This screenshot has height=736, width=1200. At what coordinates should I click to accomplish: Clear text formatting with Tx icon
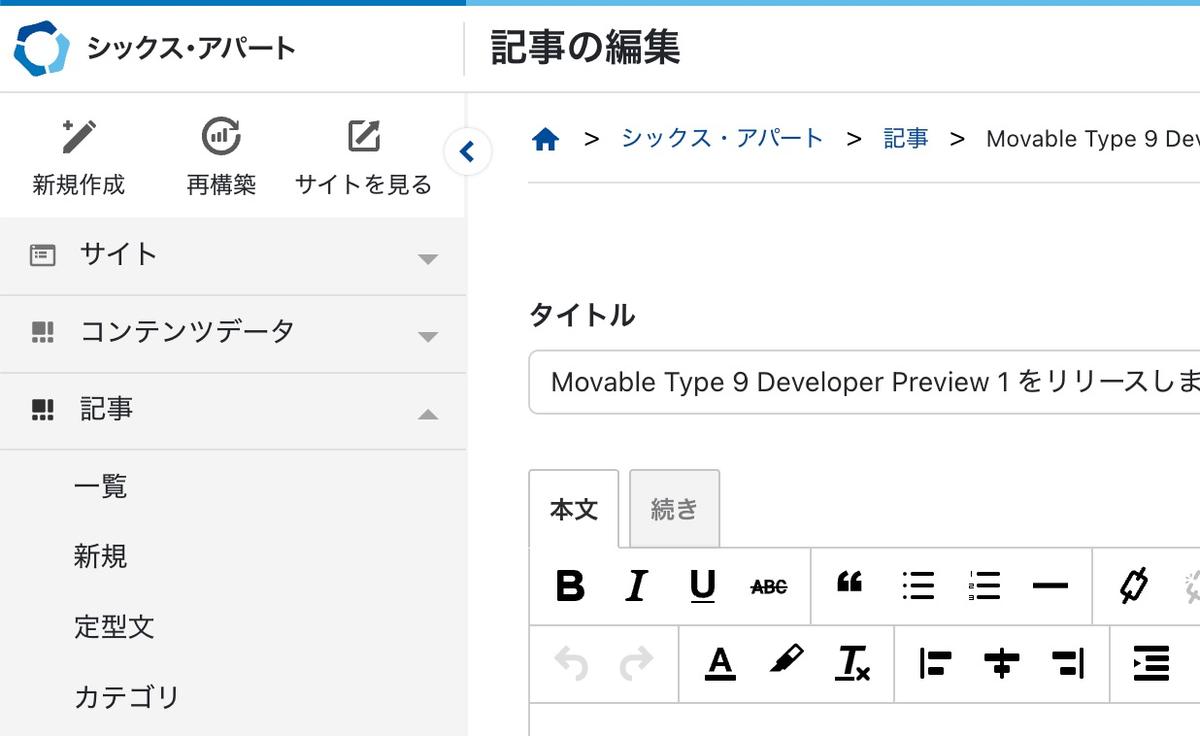click(x=853, y=663)
